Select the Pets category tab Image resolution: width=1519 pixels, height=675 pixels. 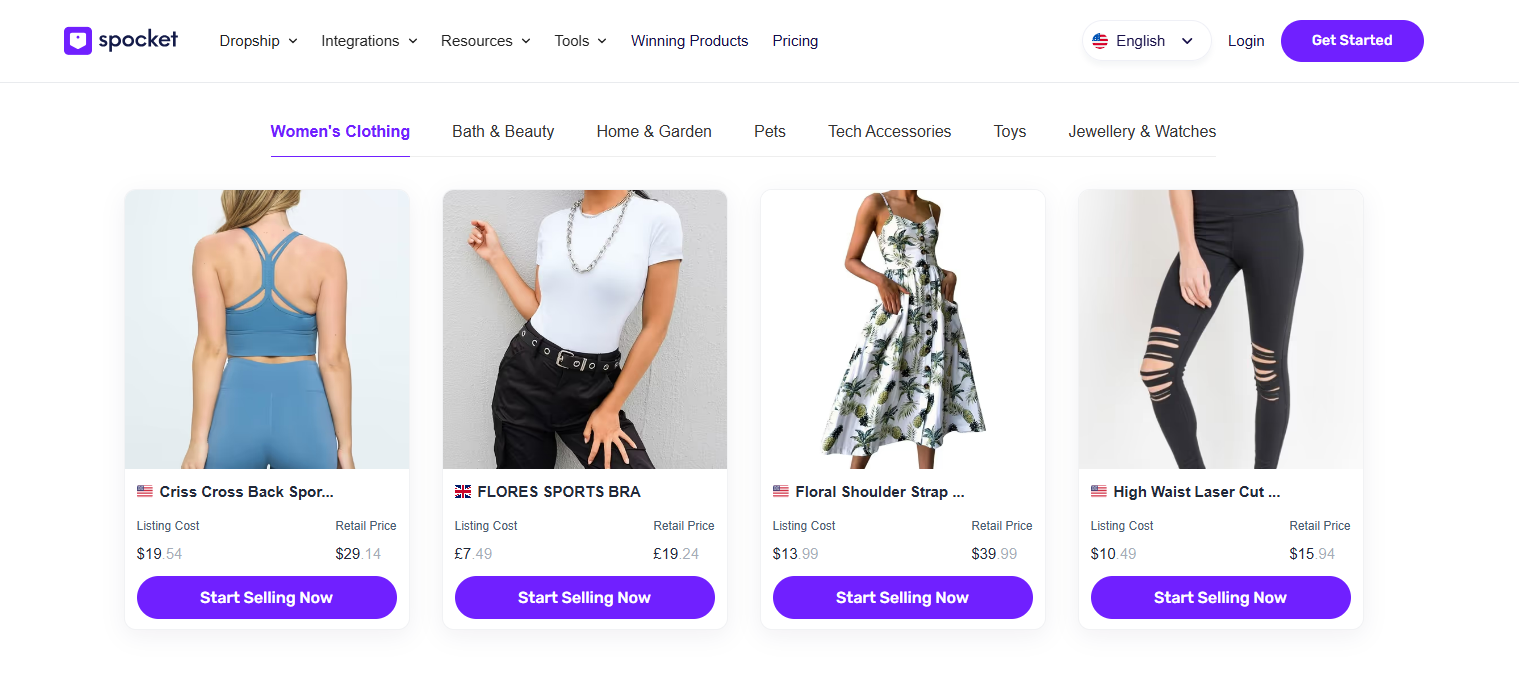(x=769, y=131)
